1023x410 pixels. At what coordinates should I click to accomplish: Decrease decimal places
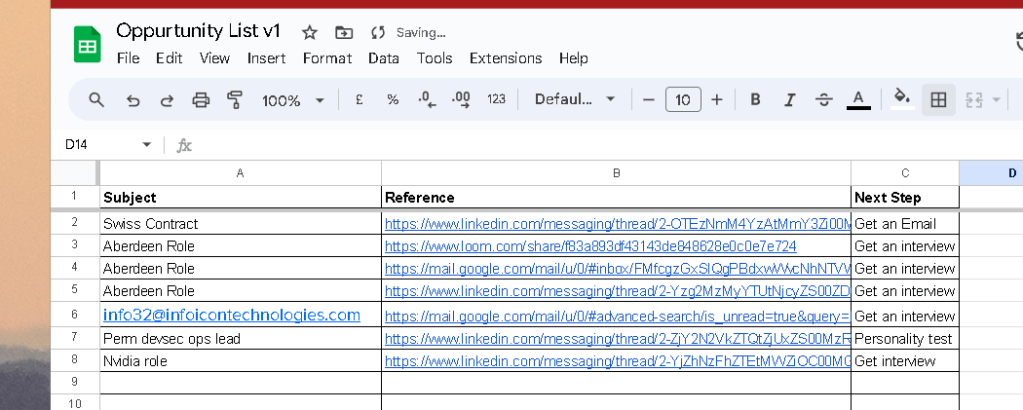tap(427, 100)
